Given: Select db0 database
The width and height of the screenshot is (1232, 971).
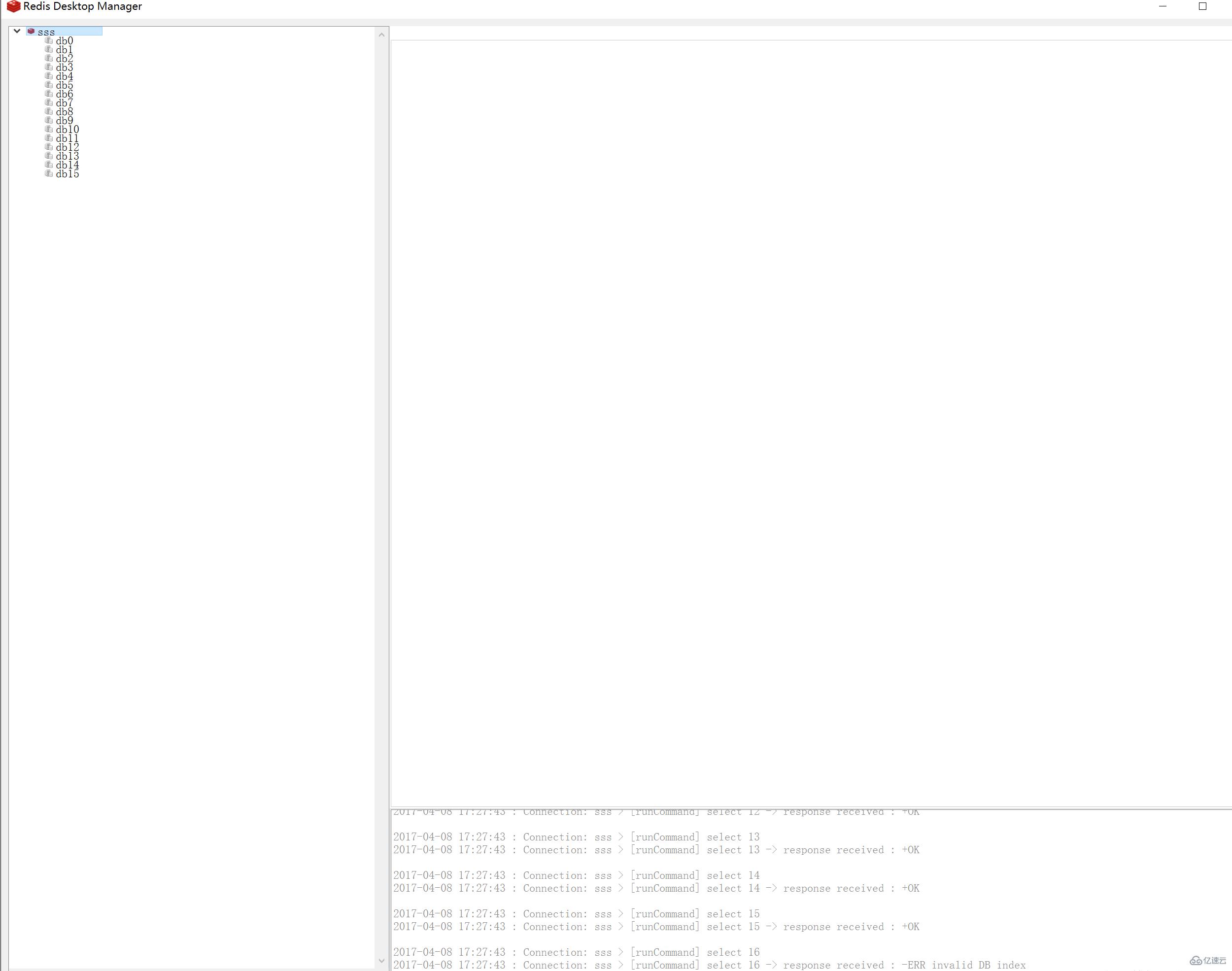Looking at the screenshot, I should click(64, 40).
